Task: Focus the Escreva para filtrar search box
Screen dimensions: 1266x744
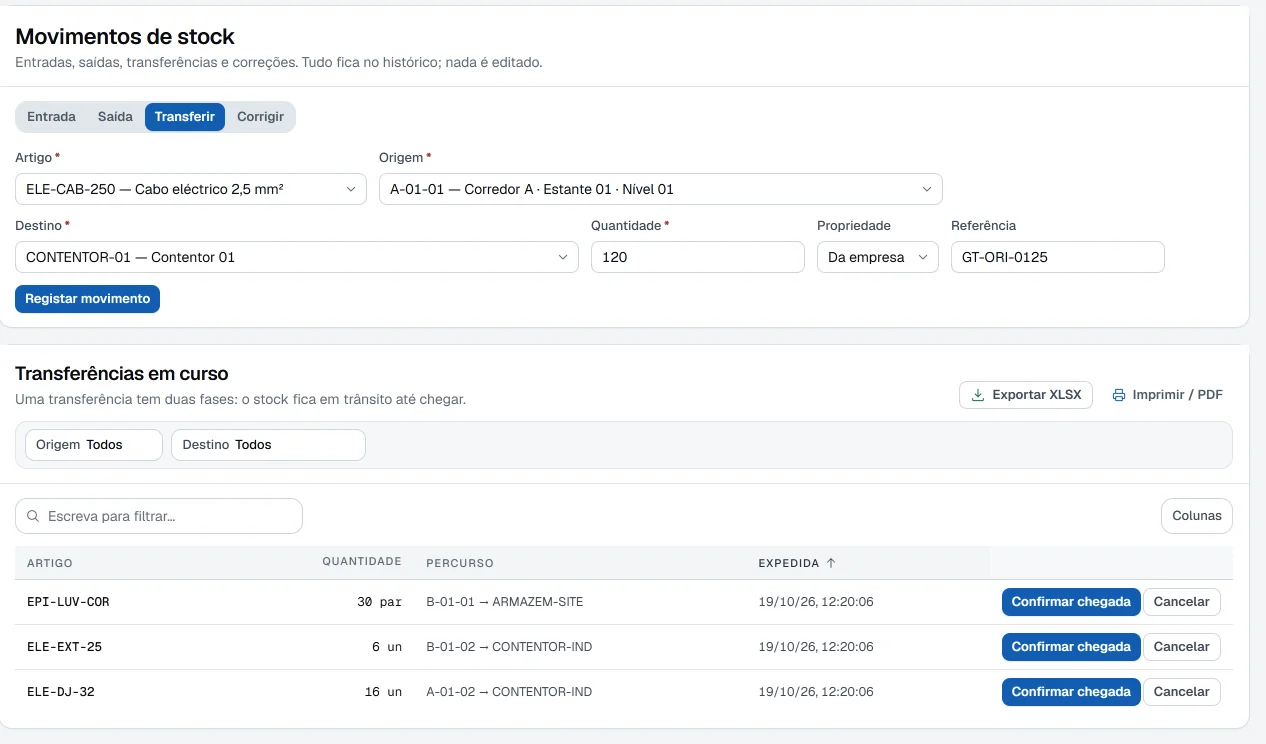Action: pyautogui.click(x=159, y=516)
